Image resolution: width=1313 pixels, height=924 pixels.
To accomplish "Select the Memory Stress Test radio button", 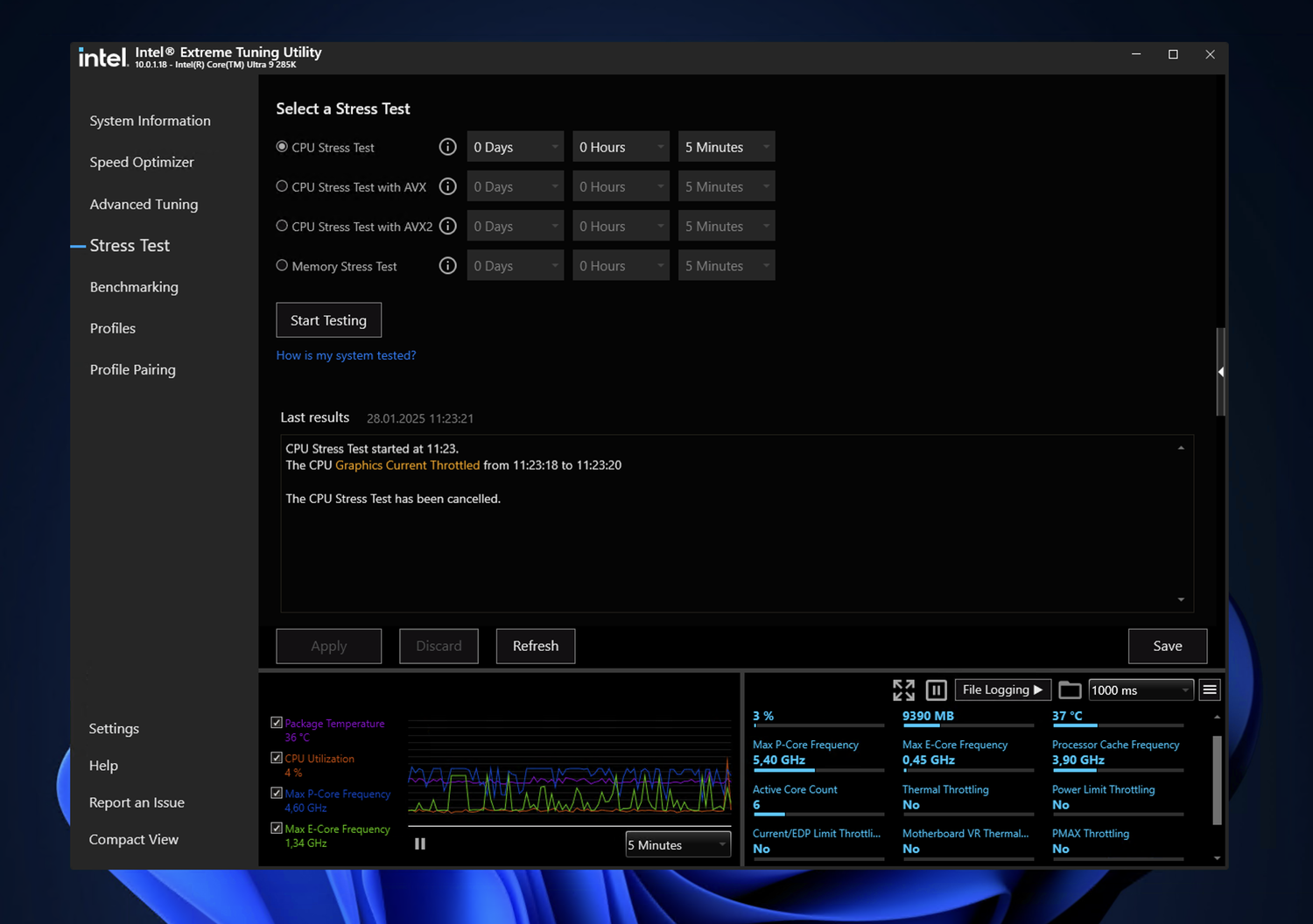I will pos(282,266).
